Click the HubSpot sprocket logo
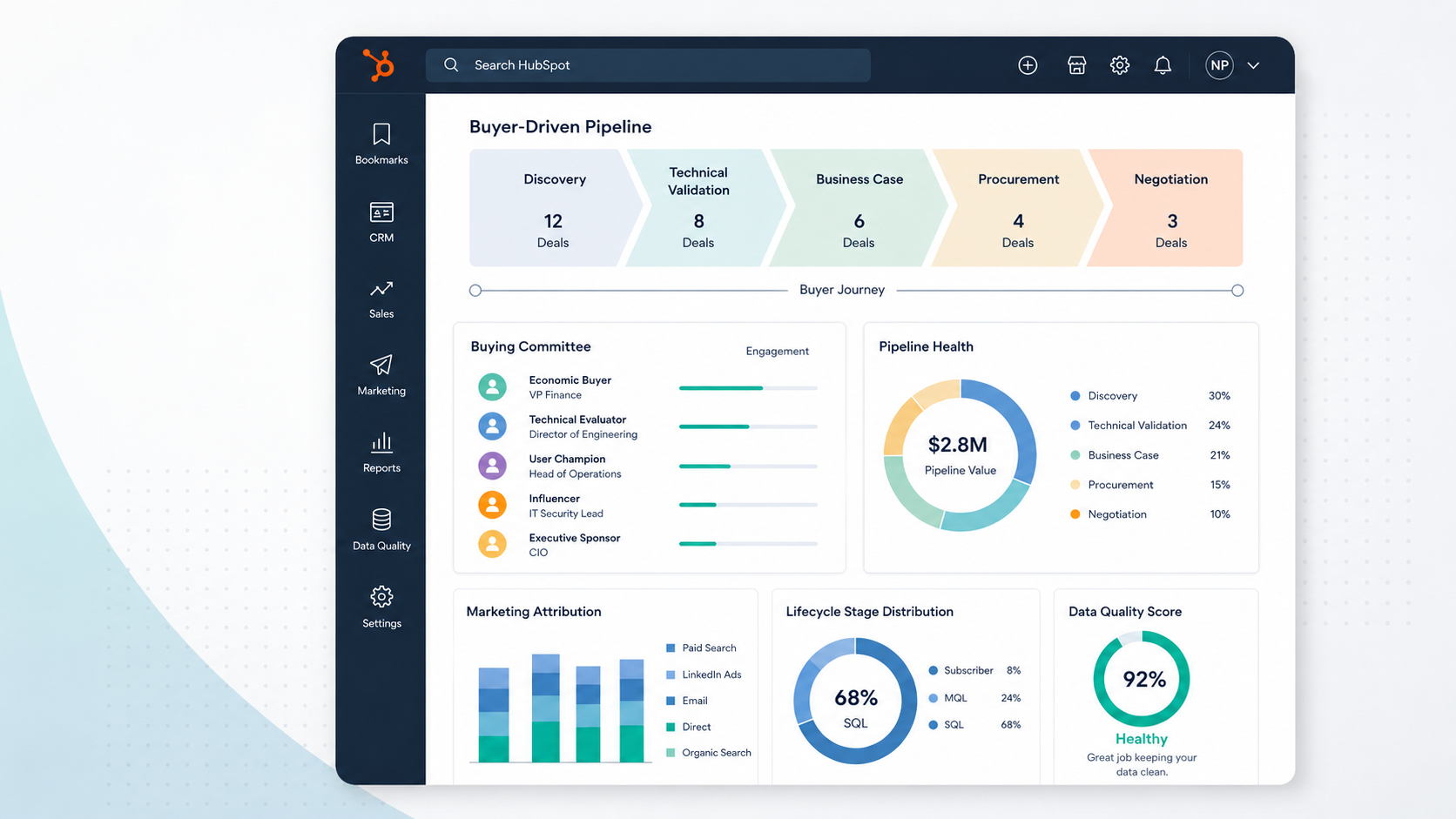 click(379, 65)
